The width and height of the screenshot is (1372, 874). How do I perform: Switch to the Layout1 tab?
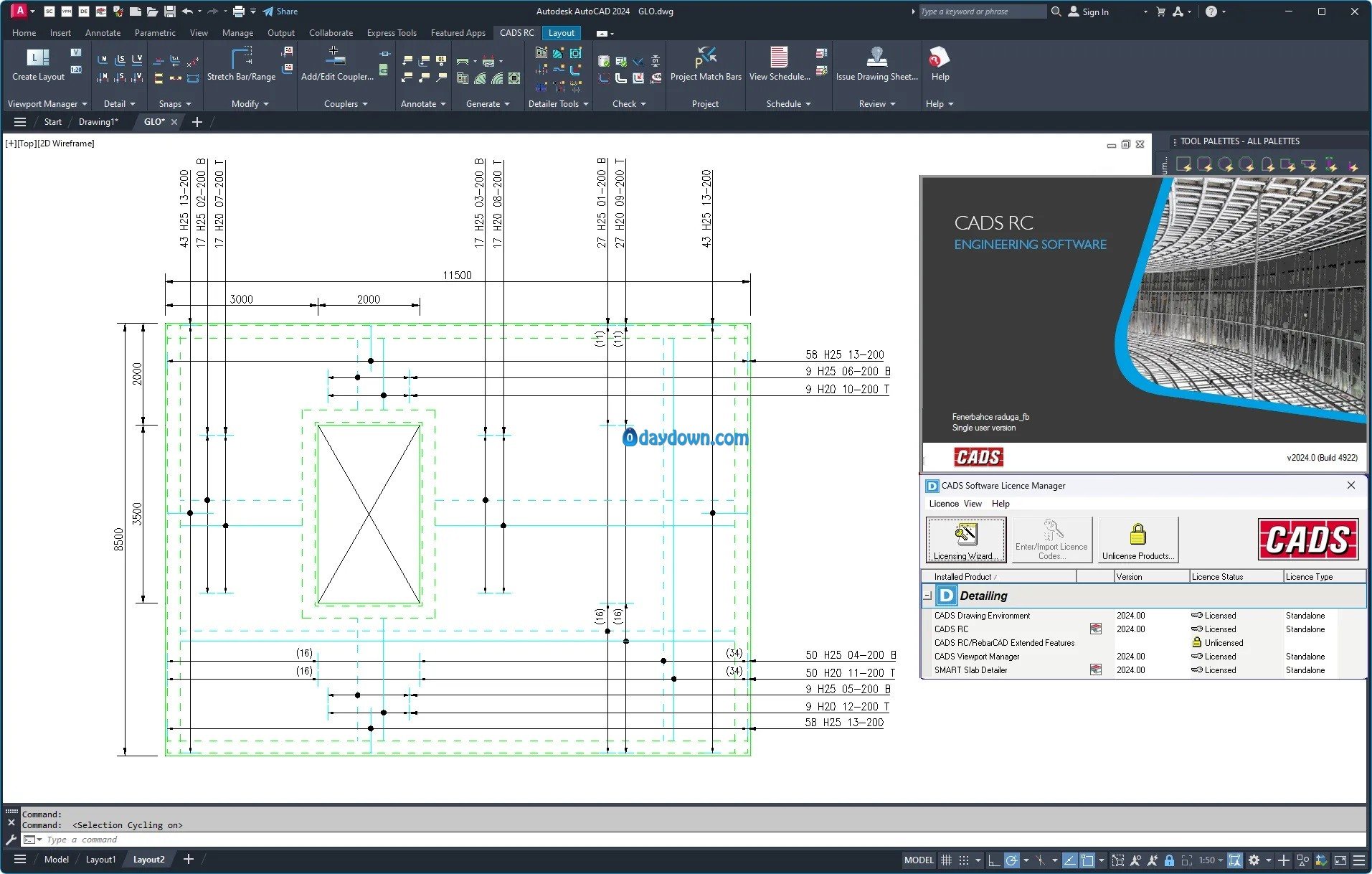point(100,859)
